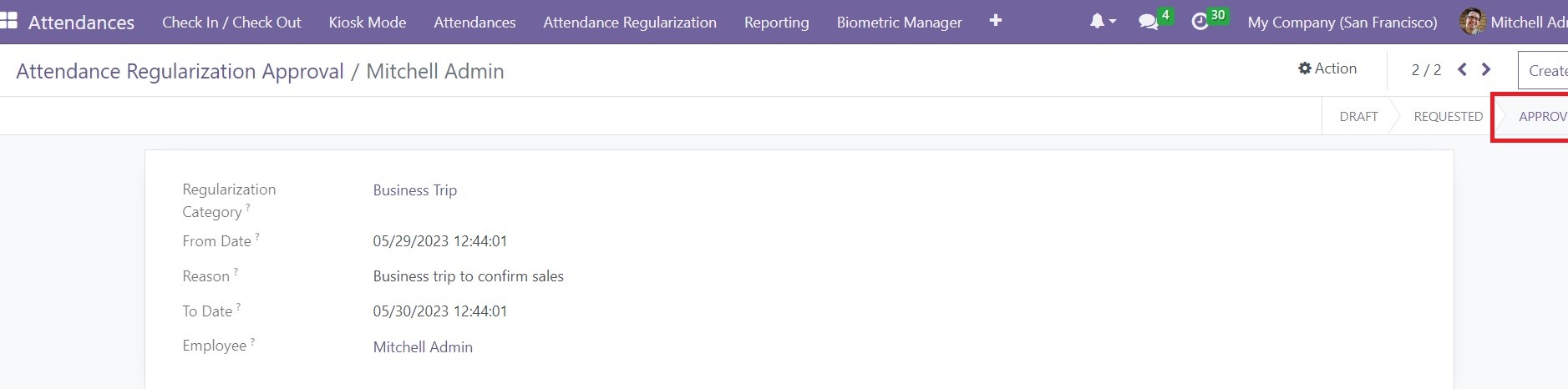The image size is (1568, 389).
Task: Click the plus icon in the navbar
Action: [995, 21]
